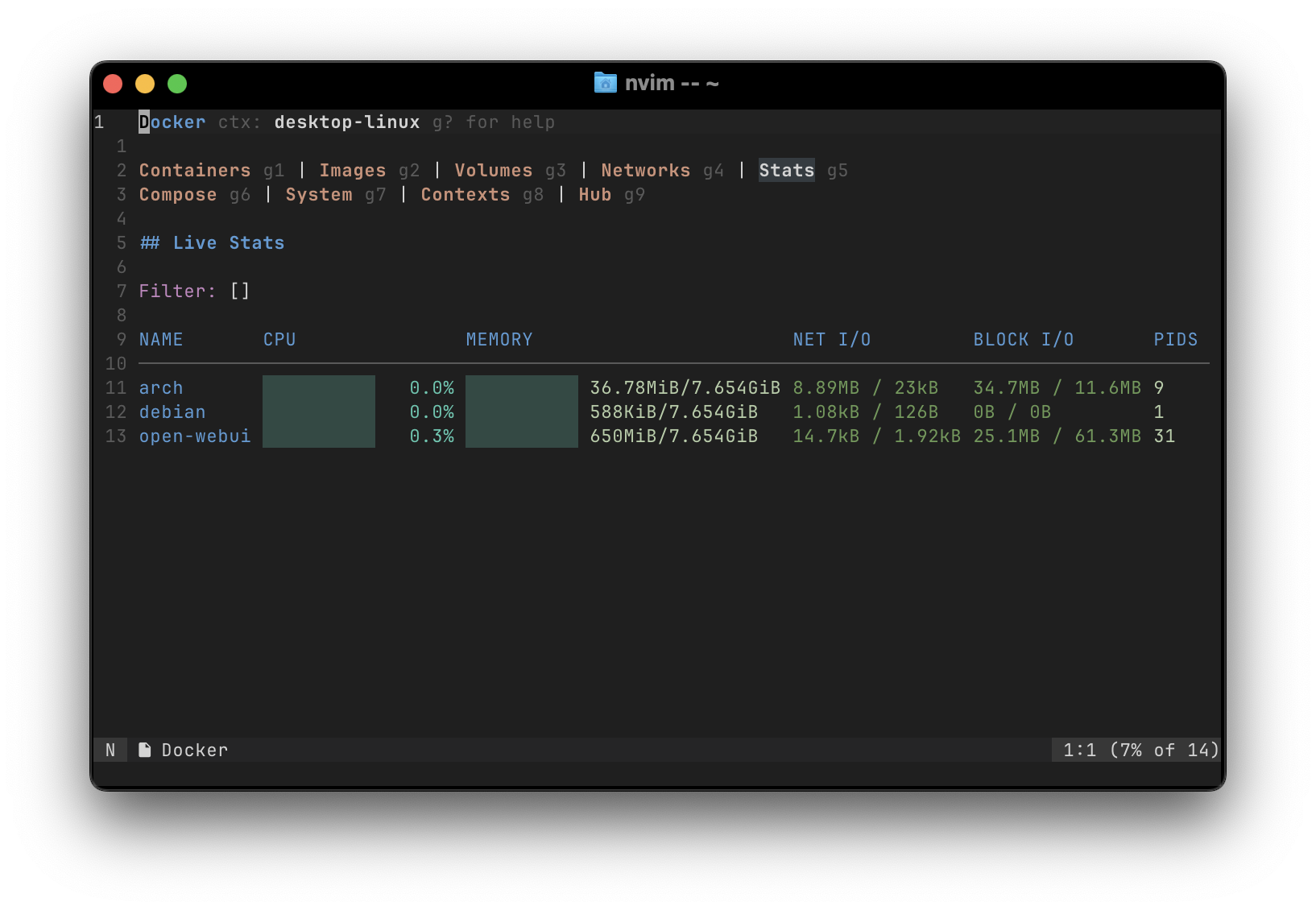Click the PIDS column header
1316x910 pixels.
click(x=1176, y=340)
